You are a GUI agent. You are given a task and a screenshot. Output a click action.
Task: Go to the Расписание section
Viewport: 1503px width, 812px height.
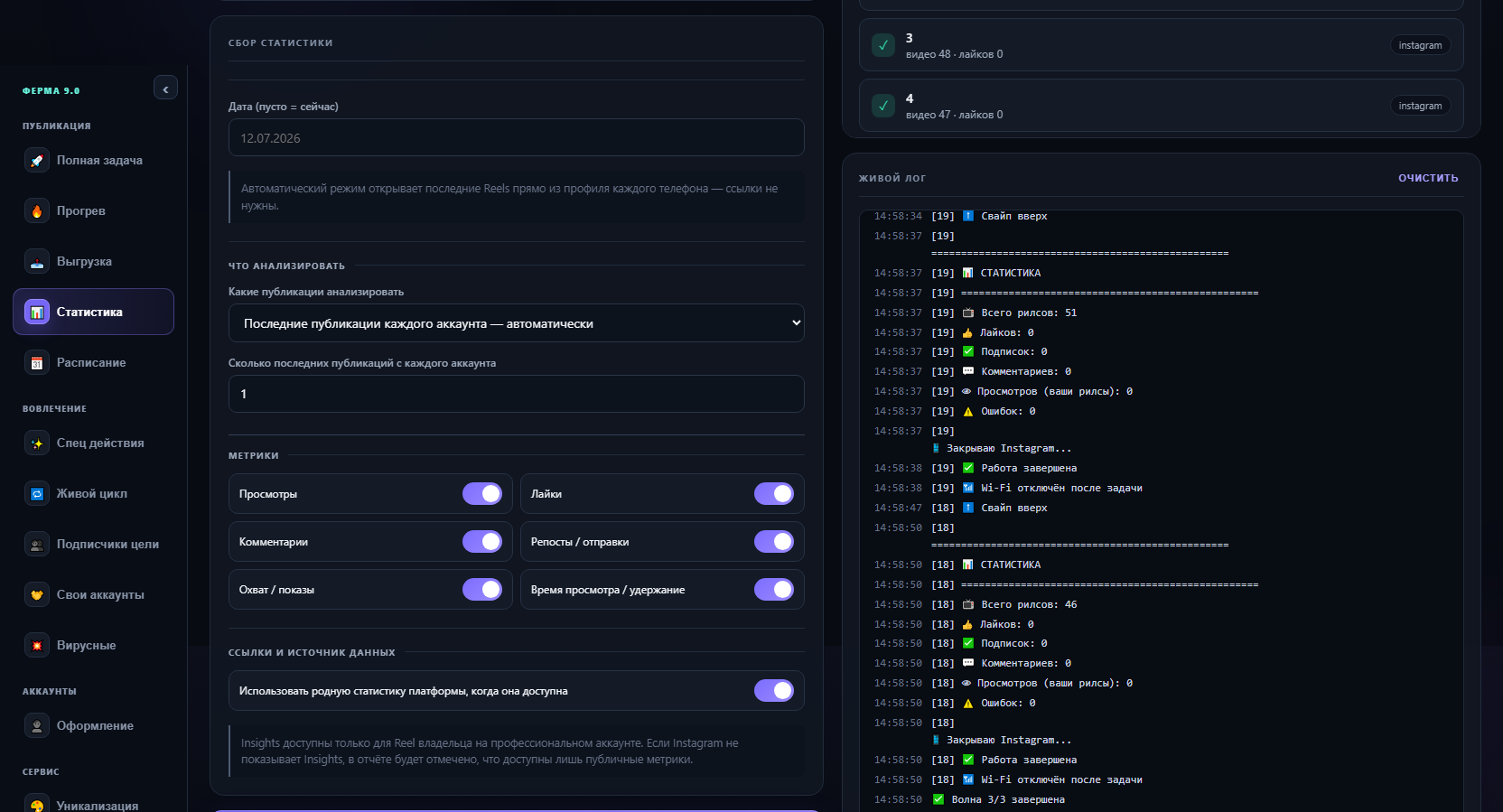(x=94, y=363)
